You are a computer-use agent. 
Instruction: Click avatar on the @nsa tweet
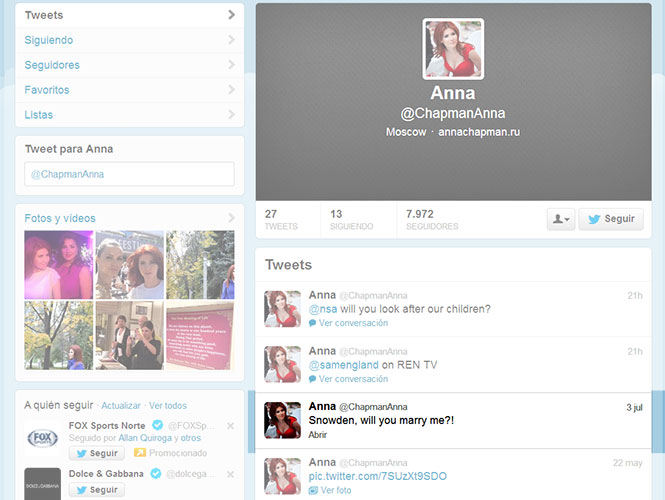pyautogui.click(x=282, y=309)
